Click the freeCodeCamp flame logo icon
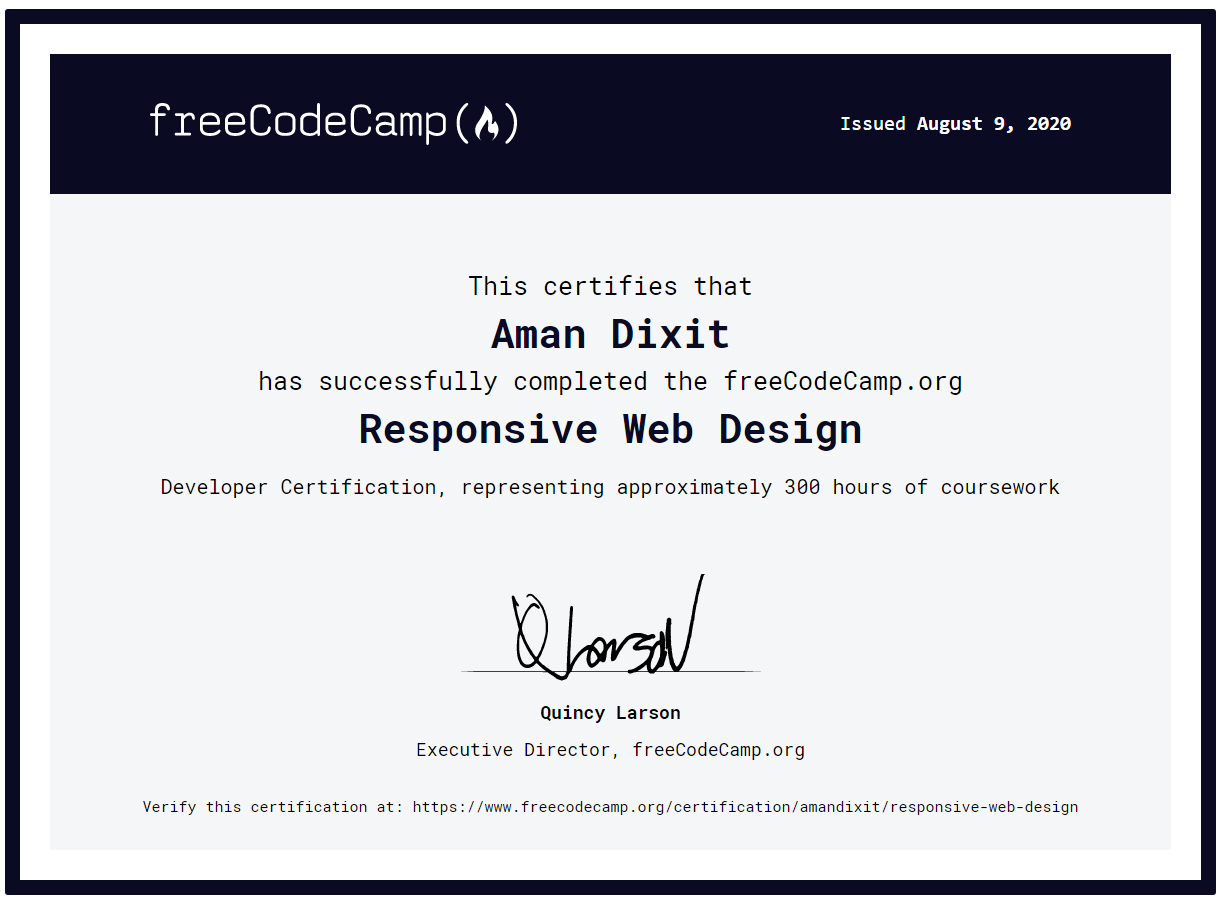Image resolution: width=1232 pixels, height=897 pixels. 486,123
